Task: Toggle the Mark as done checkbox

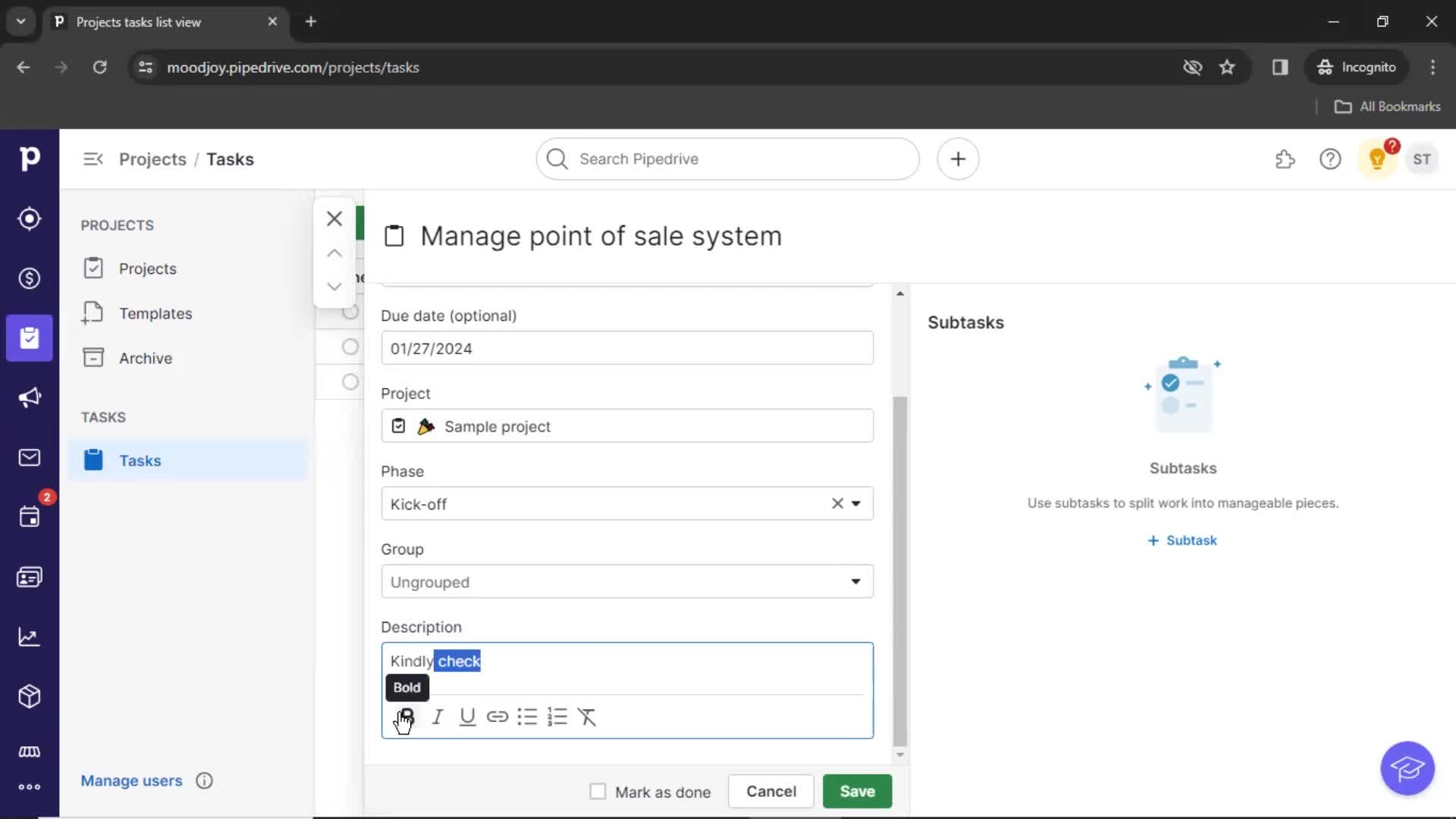Action: (x=597, y=791)
